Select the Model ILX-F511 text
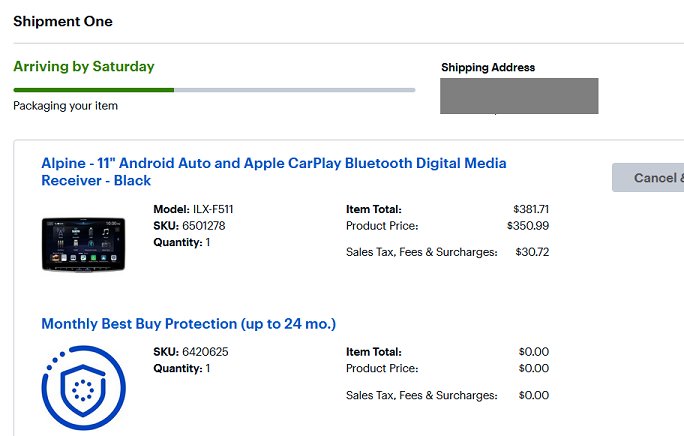This screenshot has width=684, height=436. (193, 209)
